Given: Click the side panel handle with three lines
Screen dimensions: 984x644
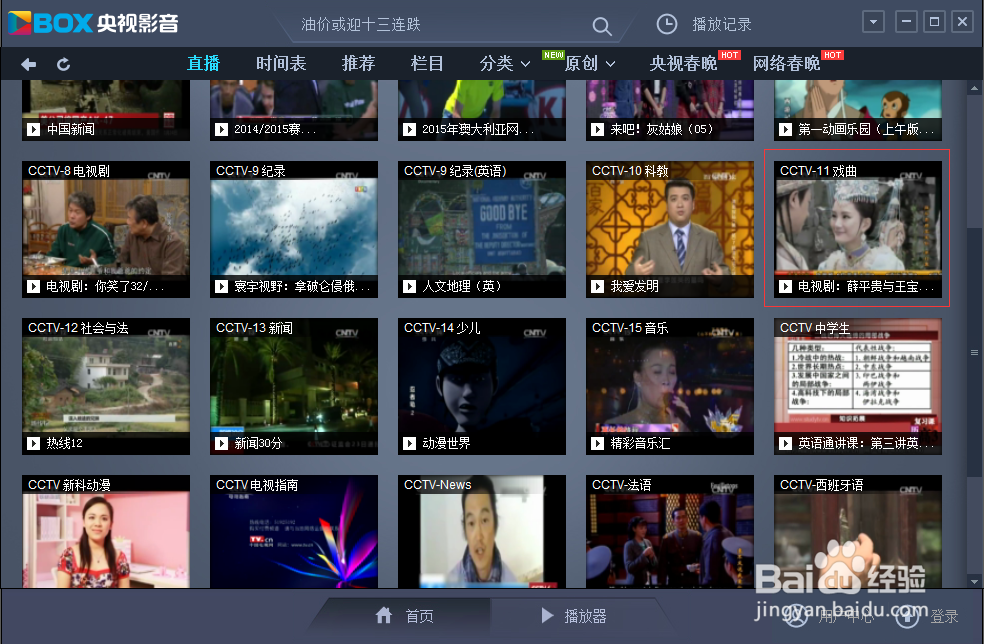Looking at the screenshot, I should point(975,353).
